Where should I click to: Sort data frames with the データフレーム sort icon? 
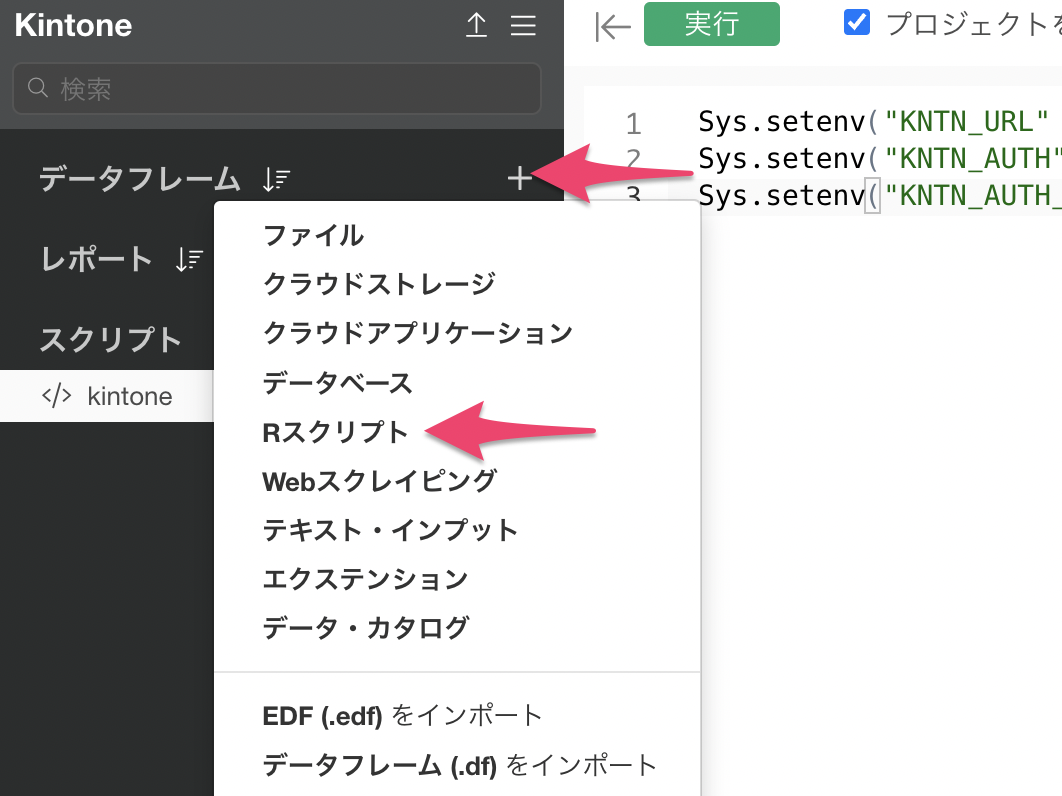(276, 180)
